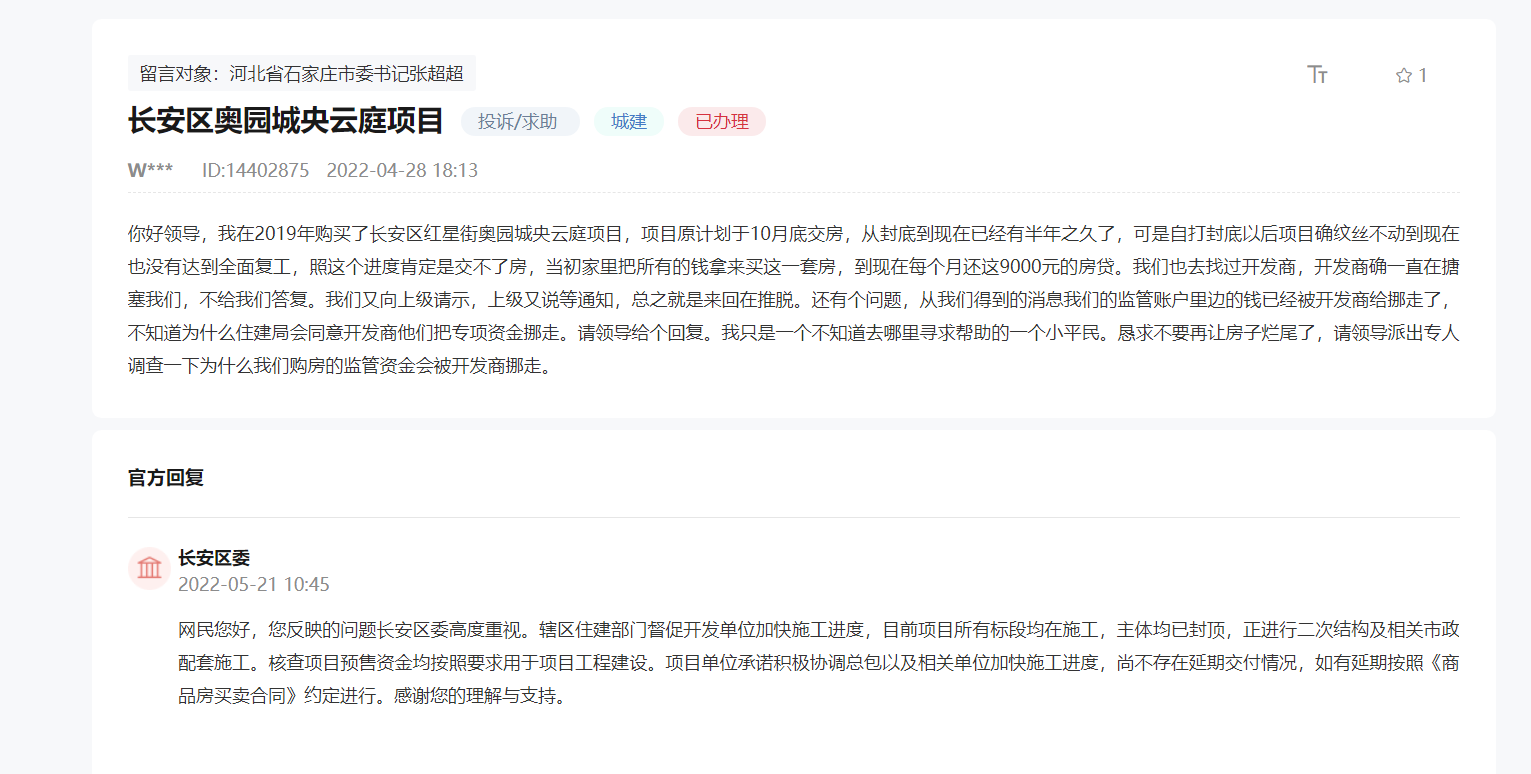This screenshot has height=774, width=1531.
Task: Toggle favorite on this message
Action: tap(1403, 74)
